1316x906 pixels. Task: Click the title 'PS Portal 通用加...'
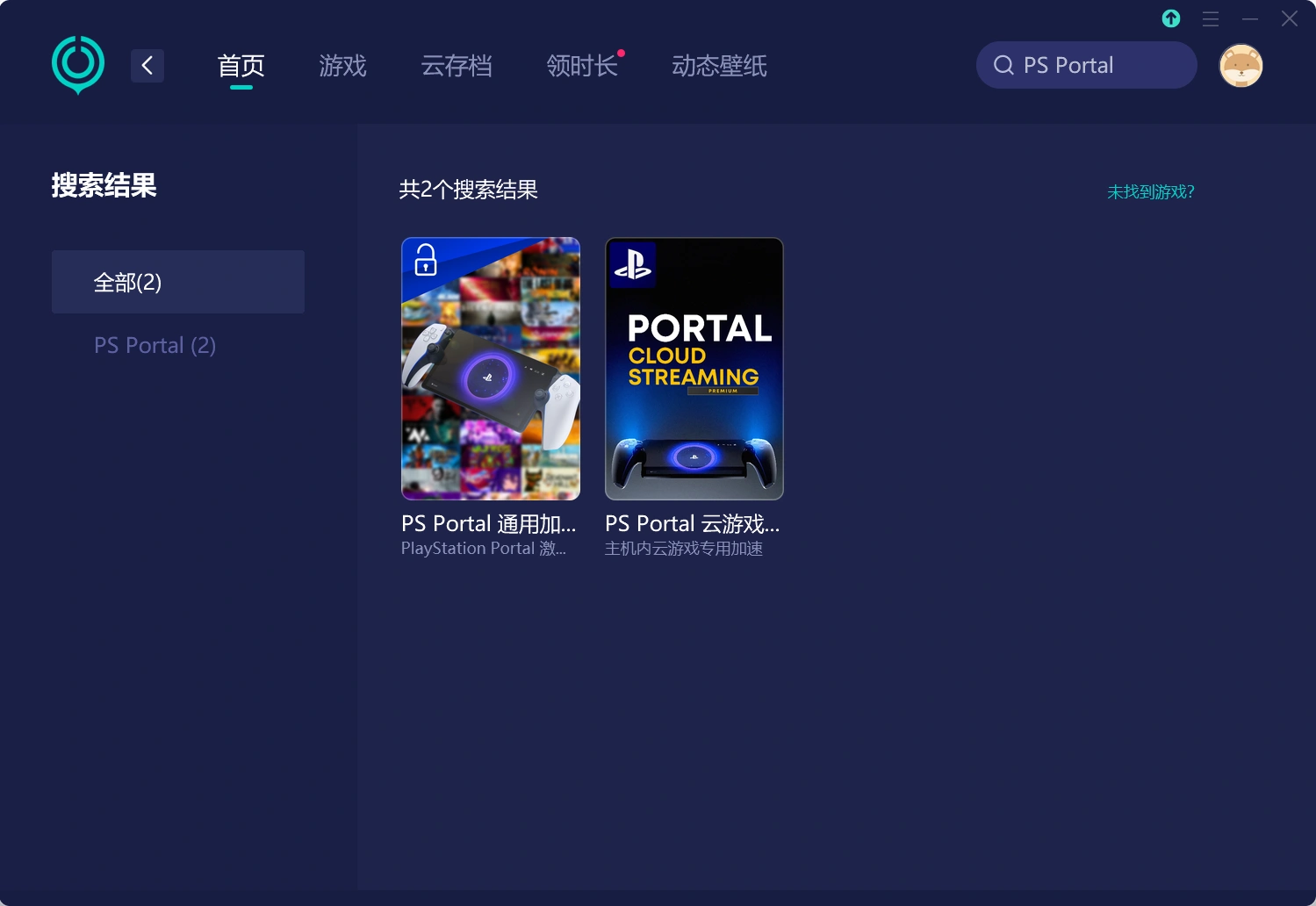coord(489,524)
